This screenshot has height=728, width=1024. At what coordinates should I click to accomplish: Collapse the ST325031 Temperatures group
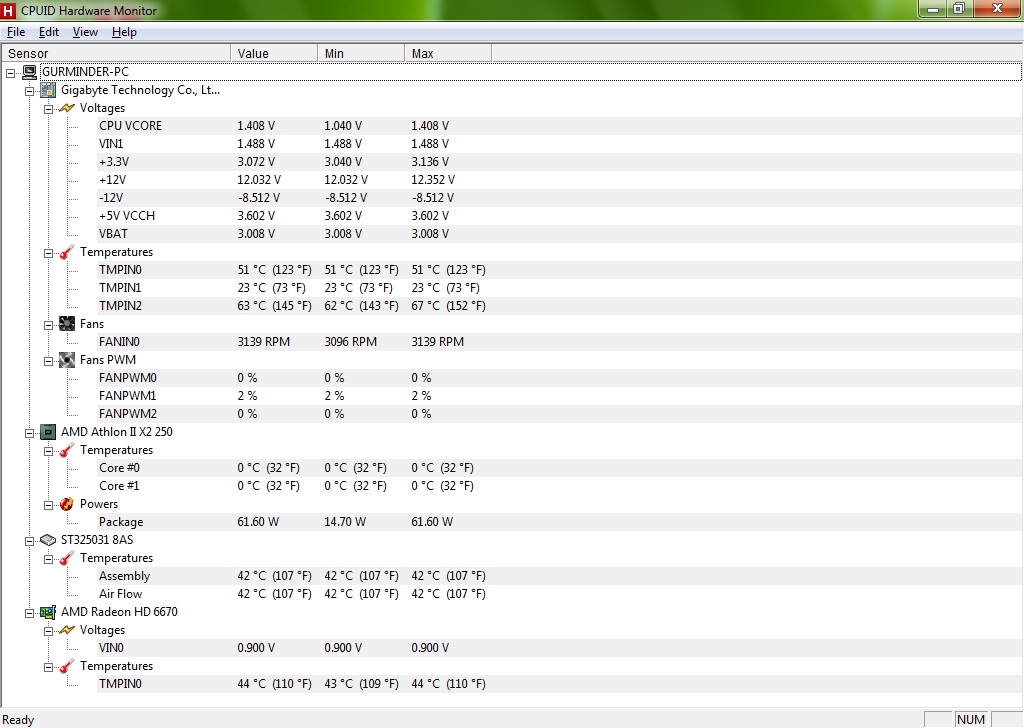(48, 560)
